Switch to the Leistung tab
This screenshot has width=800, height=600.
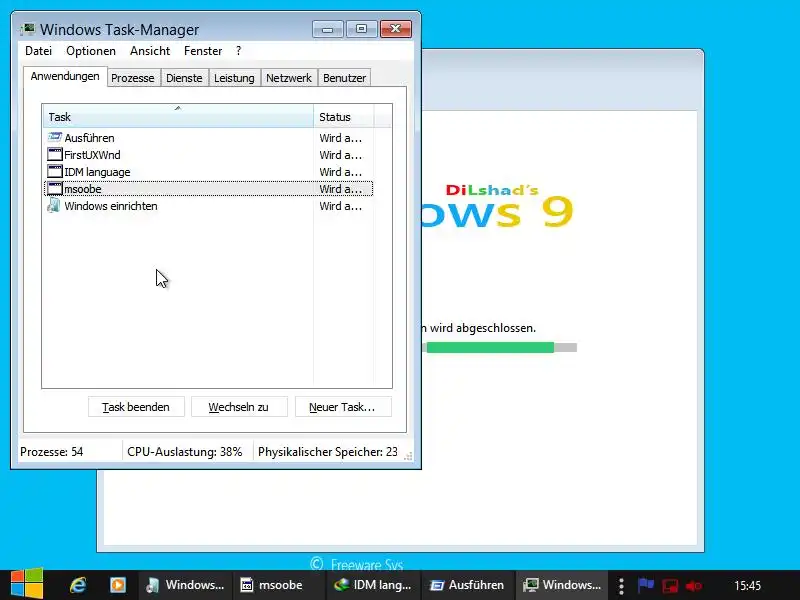(234, 78)
